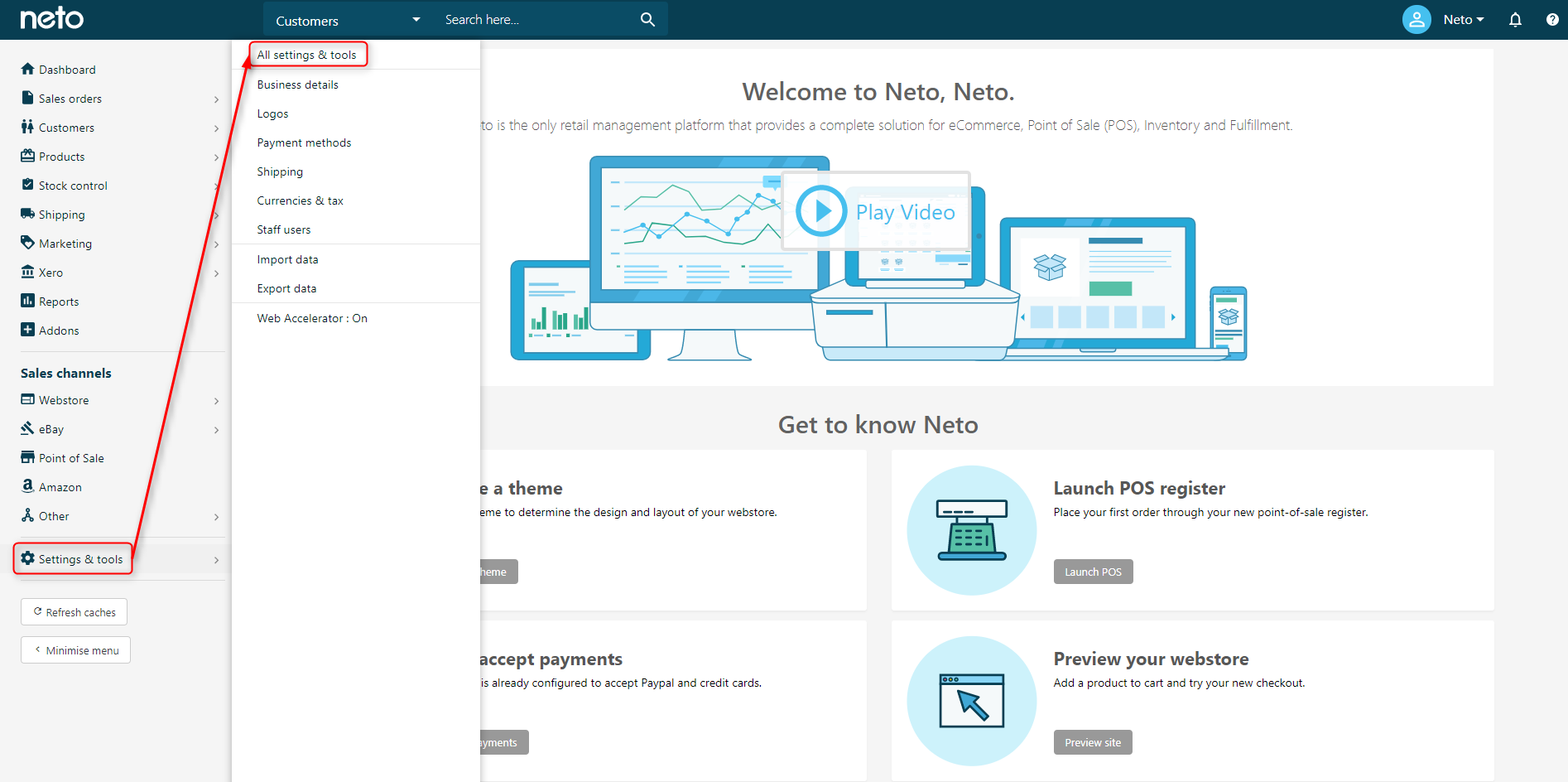Click the Other channels icon
Viewport: 1568px width, 782px height.
(27, 515)
